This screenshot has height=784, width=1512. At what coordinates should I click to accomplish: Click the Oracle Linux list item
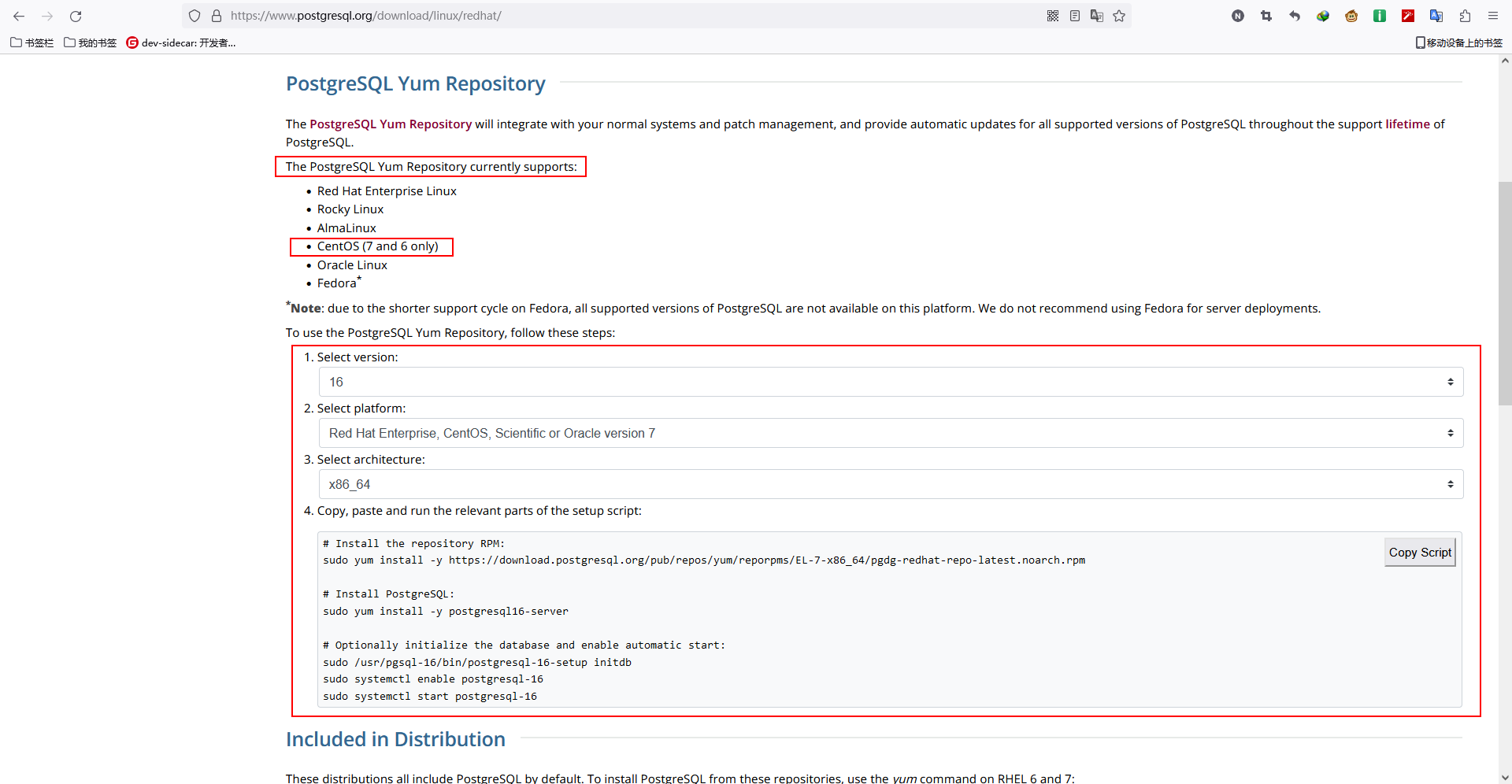352,265
